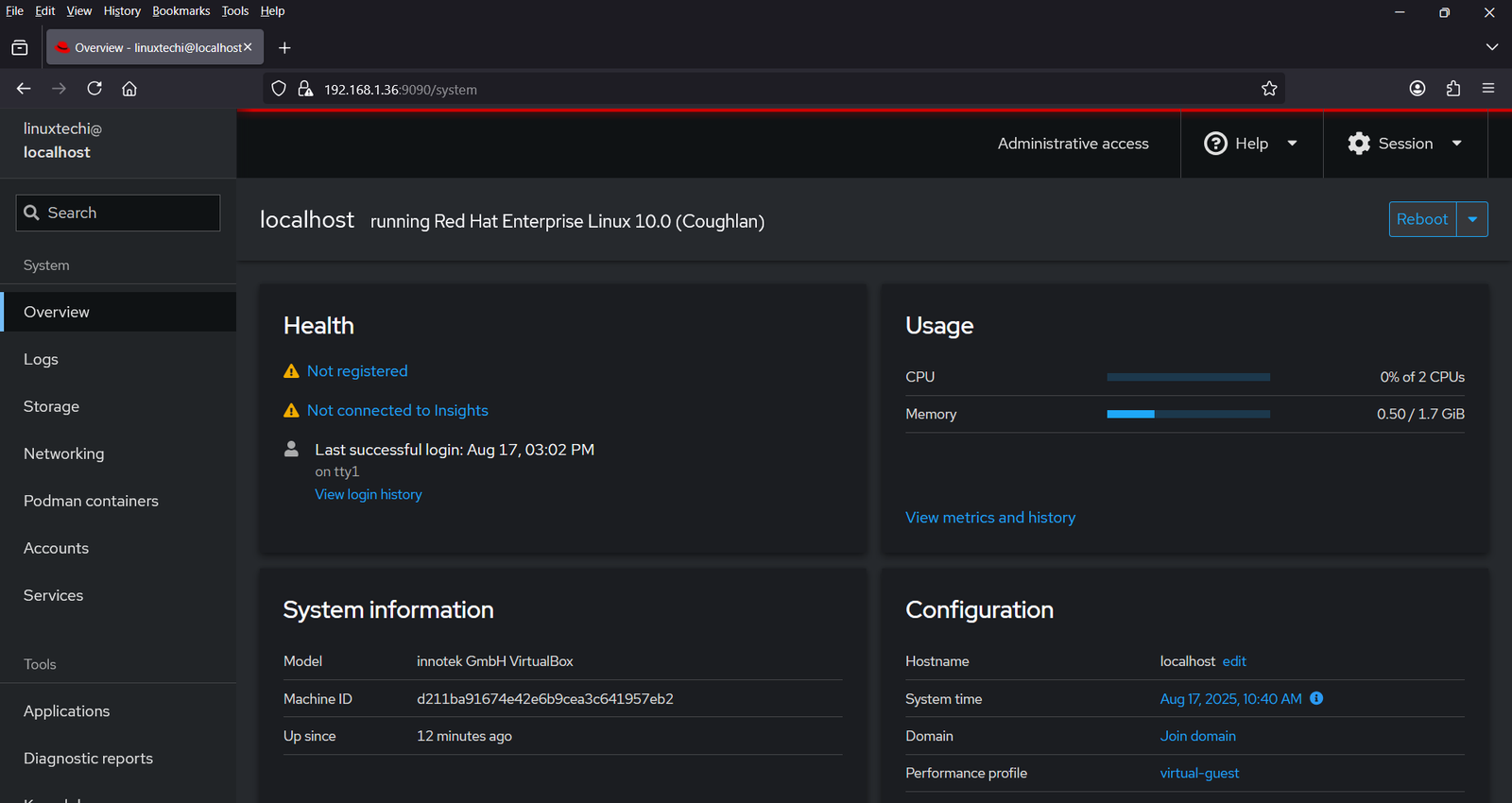Open the Edit menu
The height and width of the screenshot is (803, 1512).
click(x=45, y=11)
